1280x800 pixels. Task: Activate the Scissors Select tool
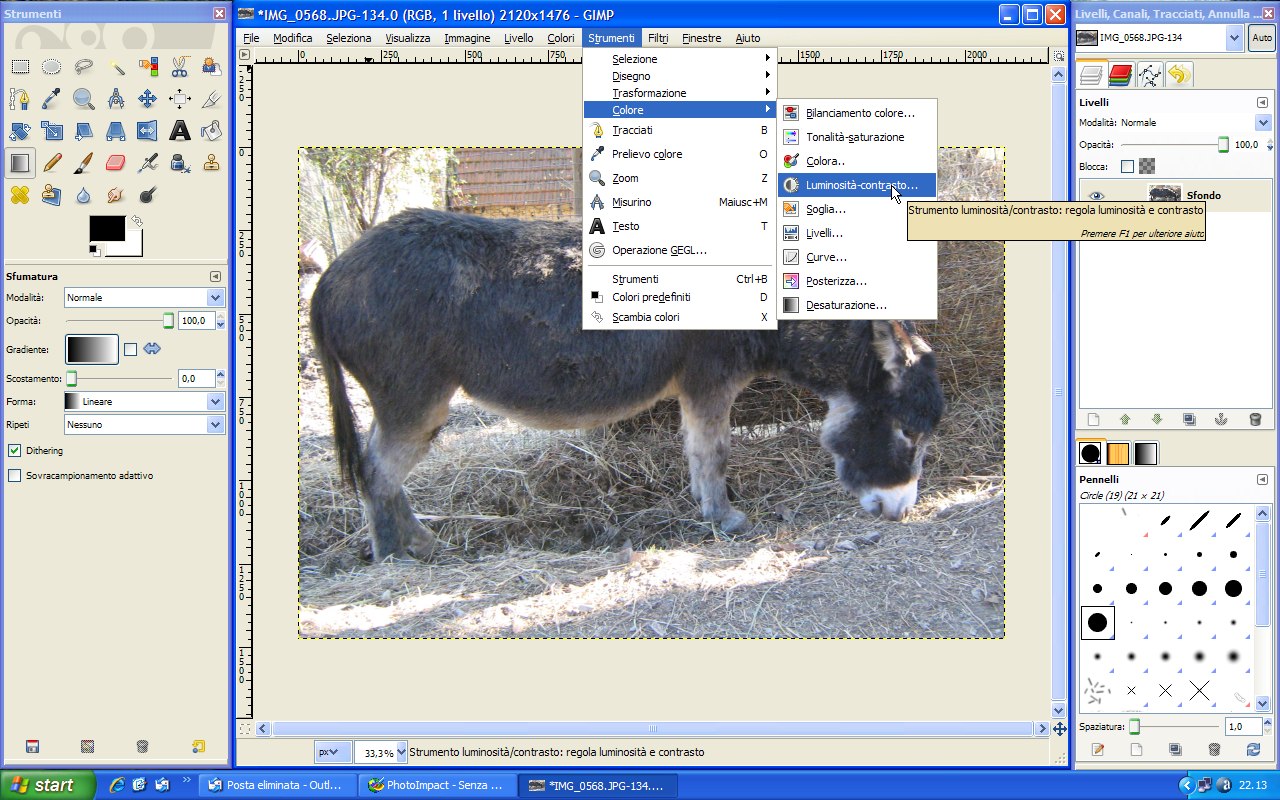(x=180, y=67)
